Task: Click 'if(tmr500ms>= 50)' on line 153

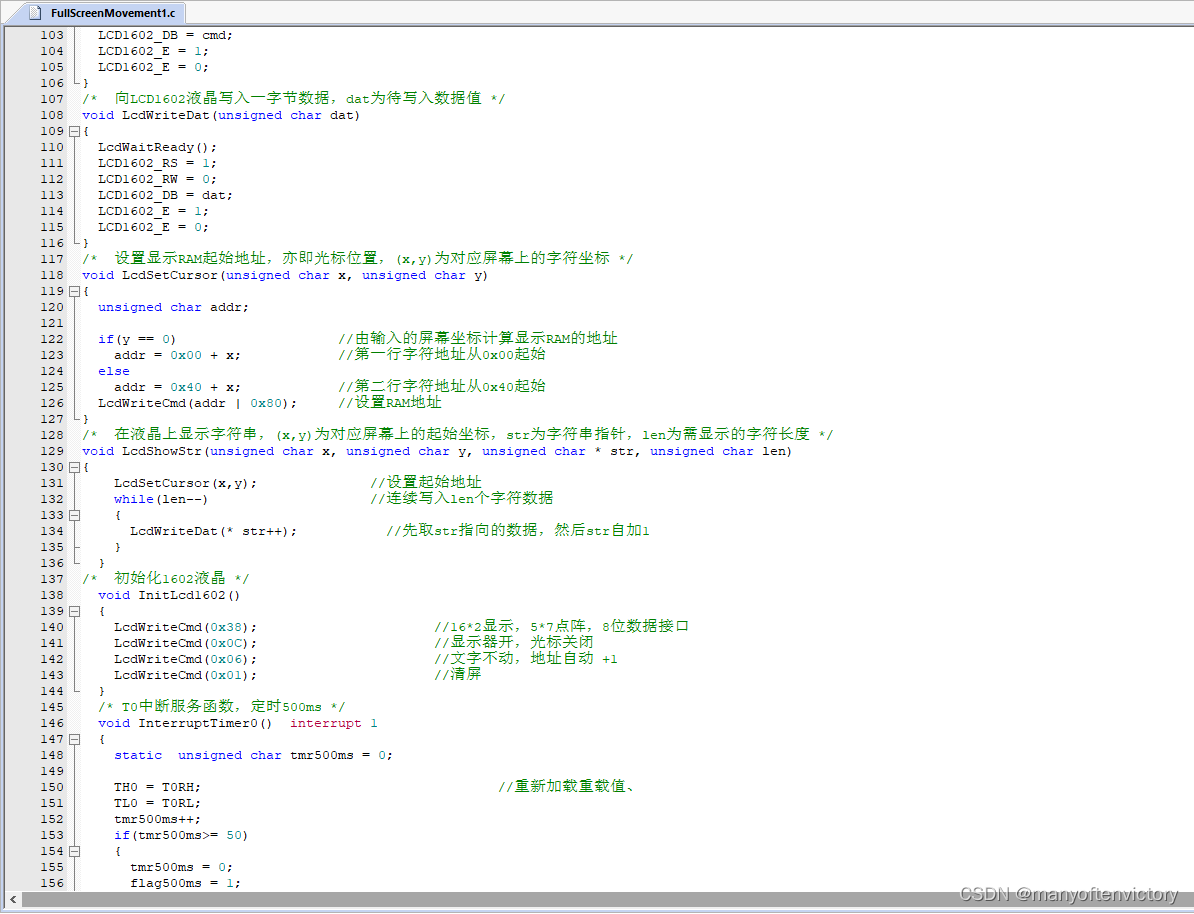Action: click(x=181, y=835)
